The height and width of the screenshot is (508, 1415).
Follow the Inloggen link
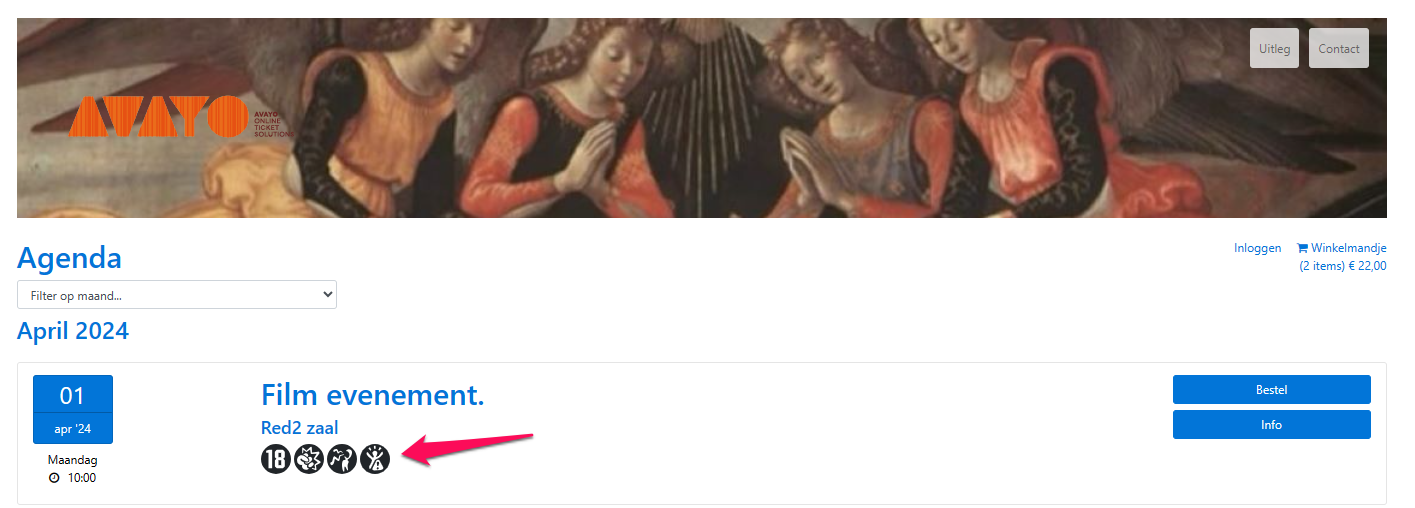[x=1257, y=248]
